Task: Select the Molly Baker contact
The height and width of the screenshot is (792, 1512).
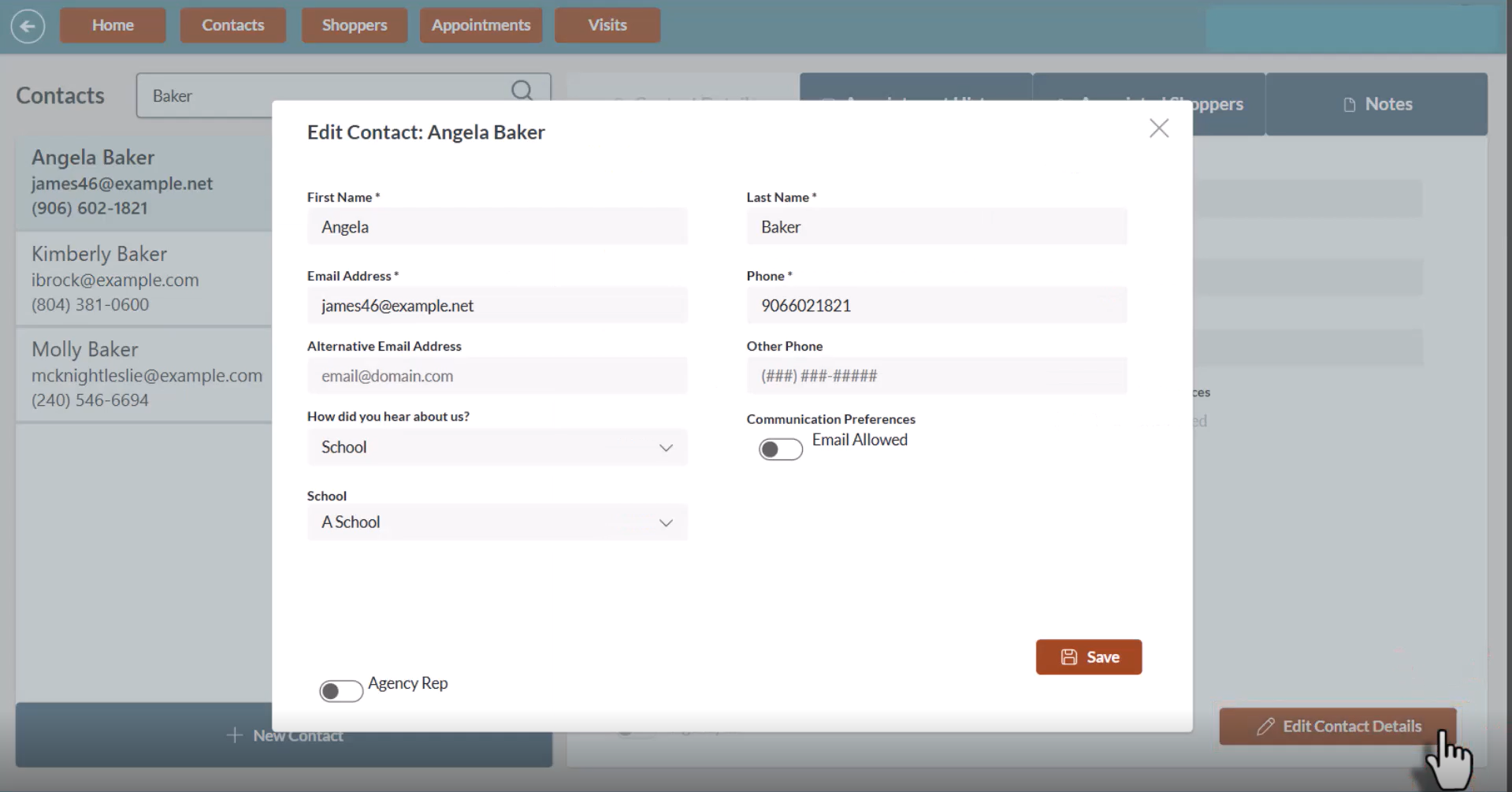Action: tap(144, 374)
